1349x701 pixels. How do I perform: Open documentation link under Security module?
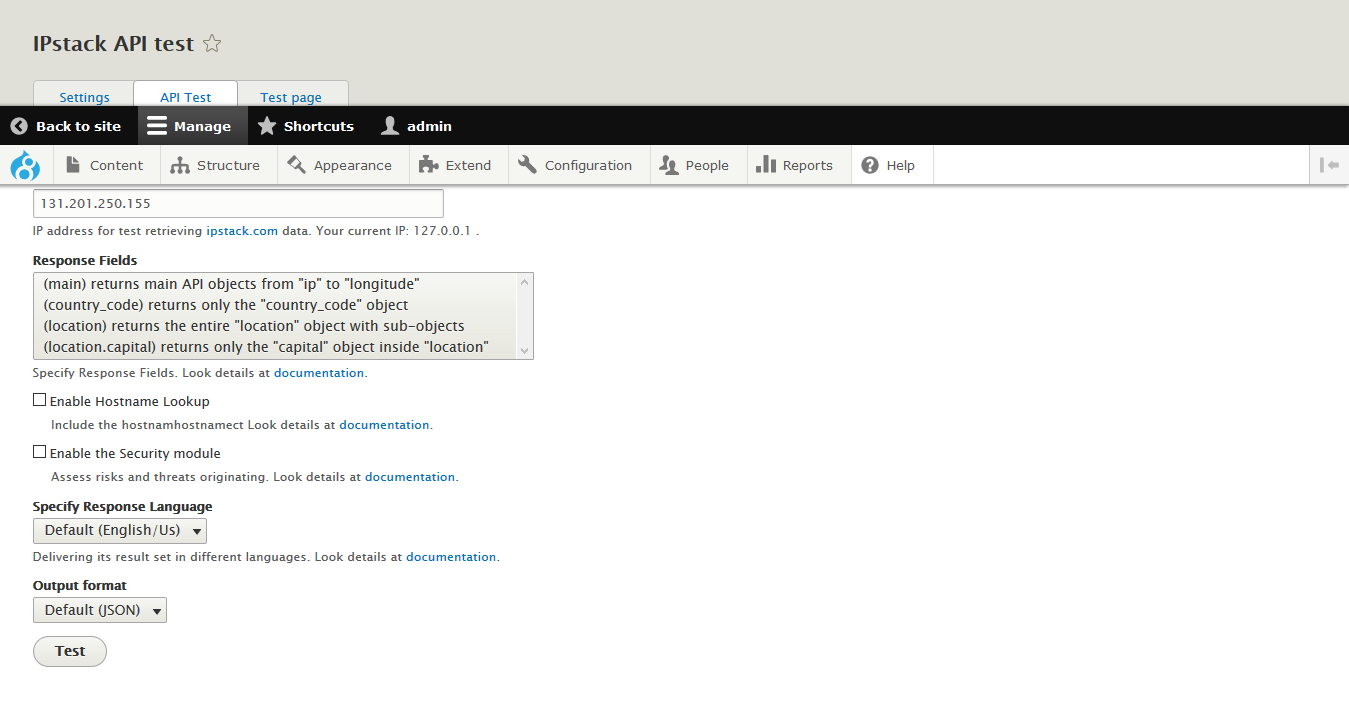coord(410,477)
